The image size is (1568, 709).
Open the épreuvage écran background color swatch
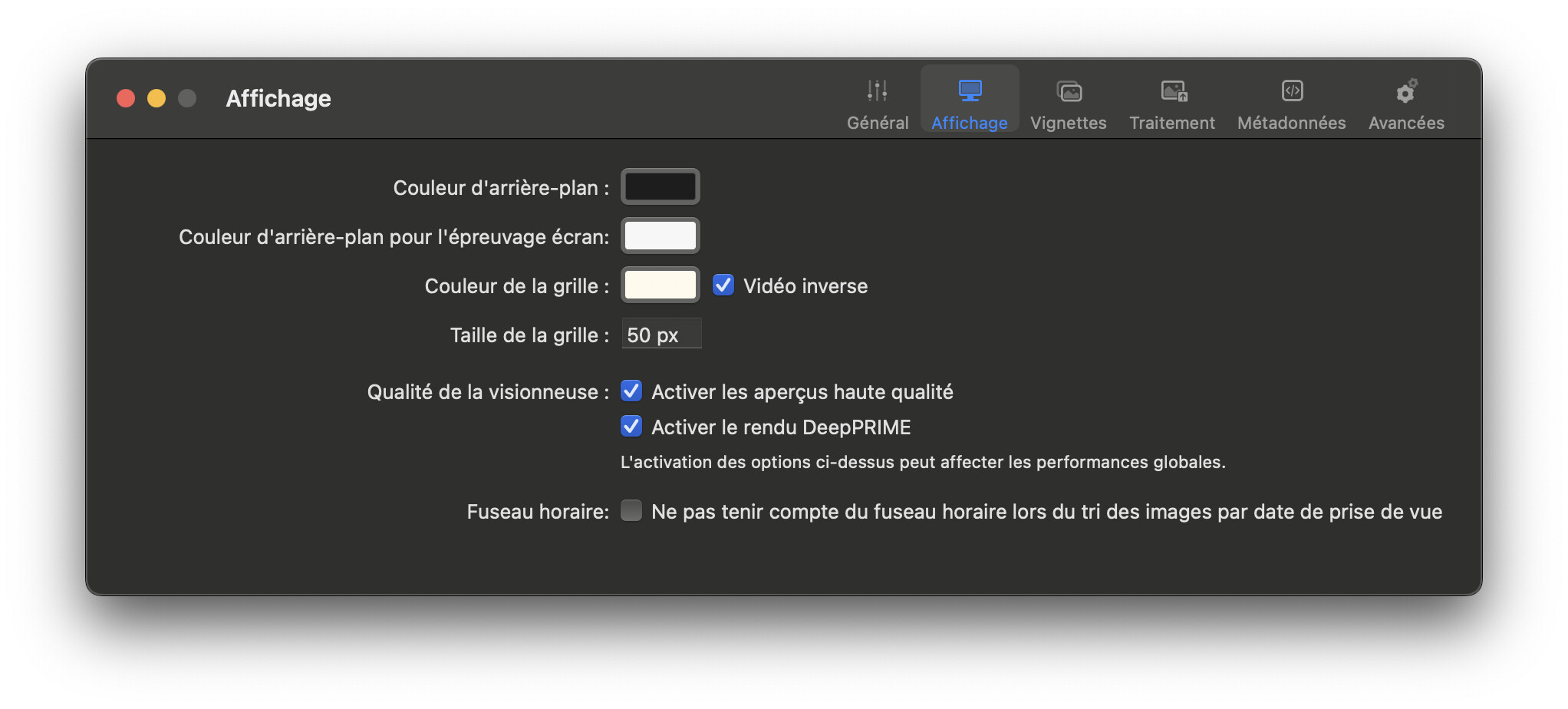660,236
